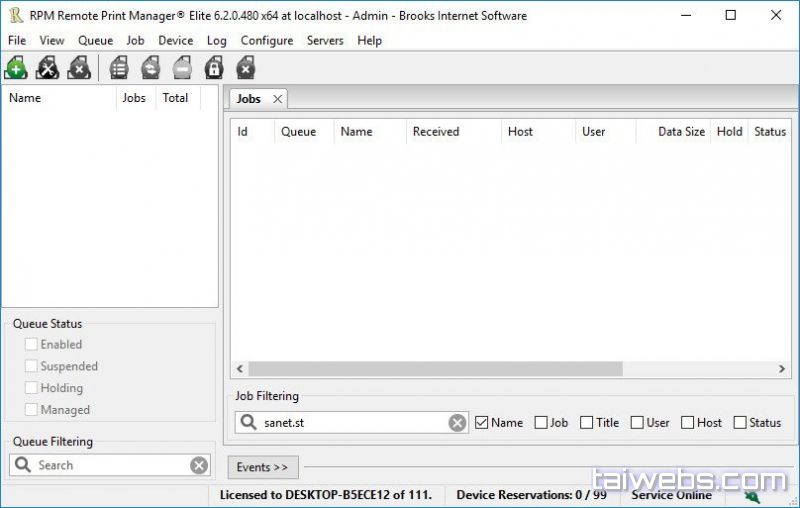Clear the job filter text
Screen dimensions: 800x508
[x=457, y=423]
